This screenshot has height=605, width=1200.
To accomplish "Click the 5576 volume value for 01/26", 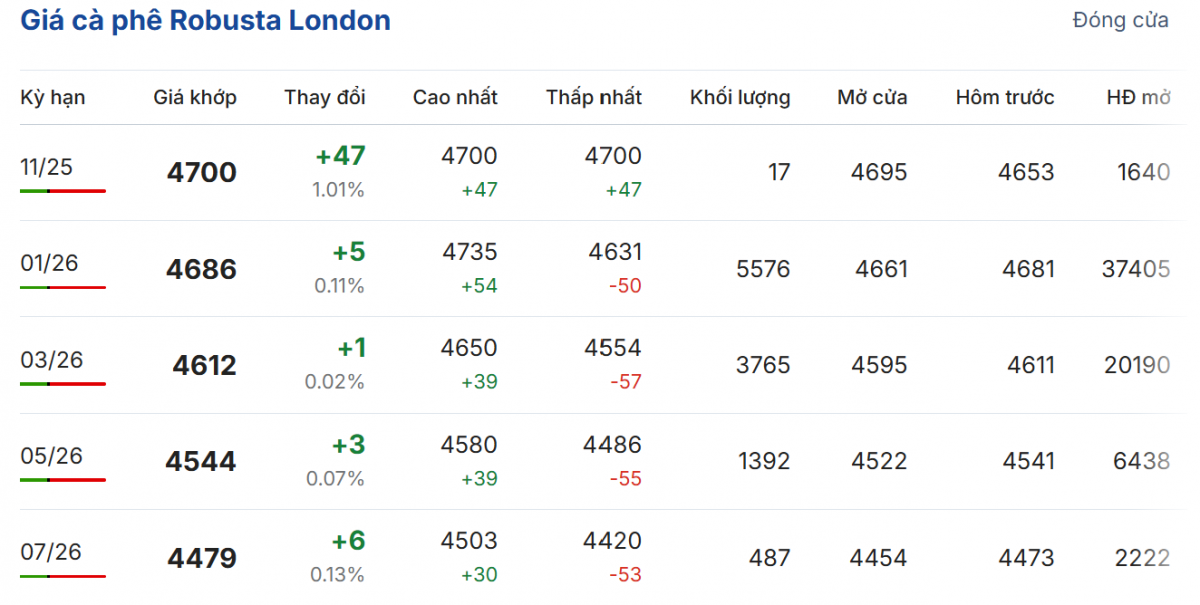I will [763, 269].
